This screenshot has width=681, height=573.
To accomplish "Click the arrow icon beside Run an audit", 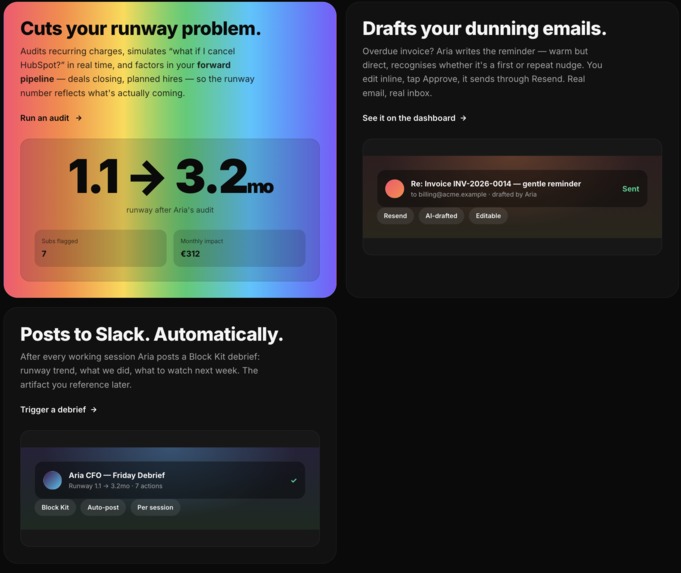I will coord(79,118).
